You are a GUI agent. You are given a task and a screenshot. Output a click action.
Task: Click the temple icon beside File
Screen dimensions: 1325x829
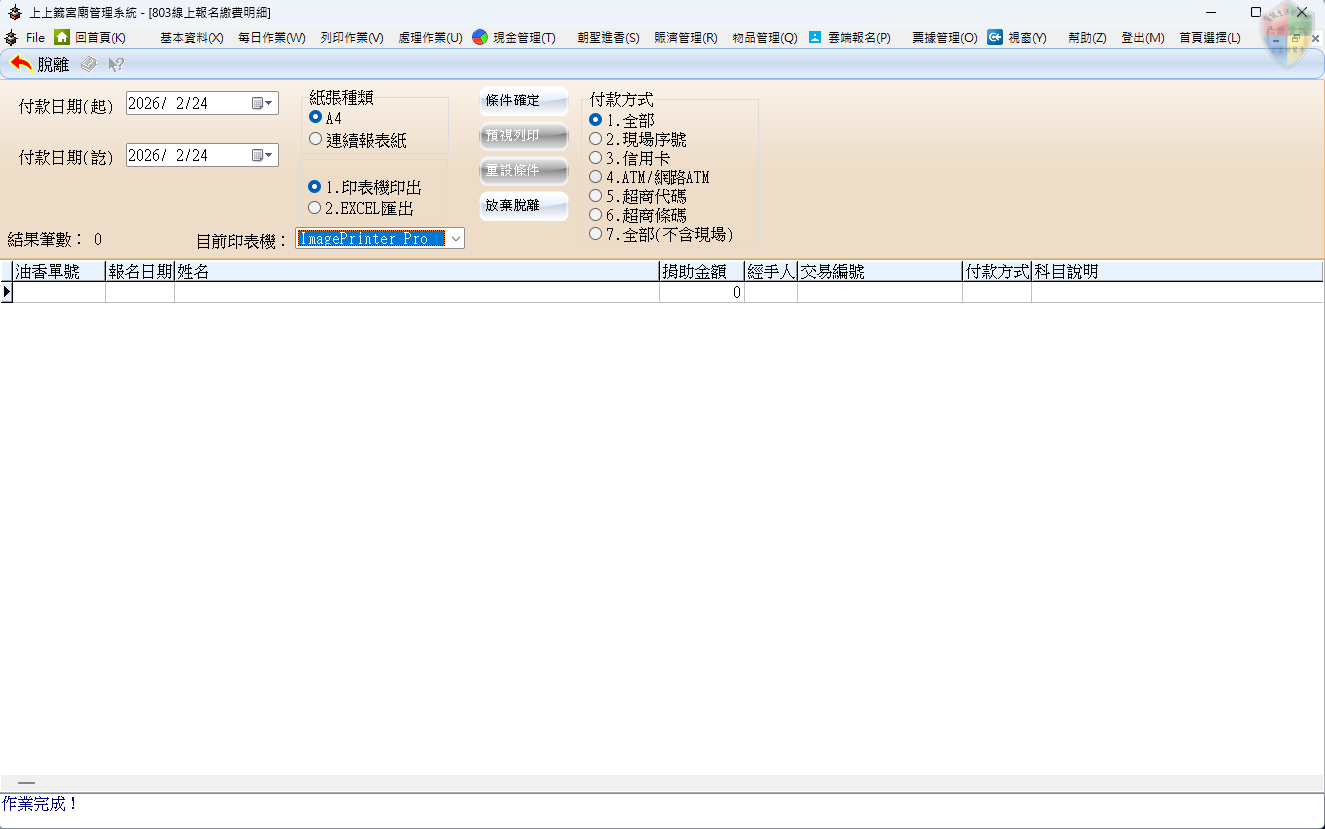(x=11, y=37)
